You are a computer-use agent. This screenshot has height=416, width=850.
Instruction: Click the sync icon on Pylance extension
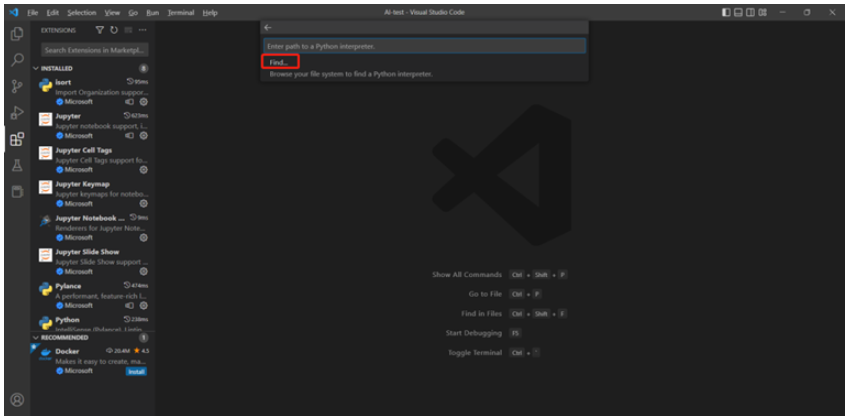130,305
